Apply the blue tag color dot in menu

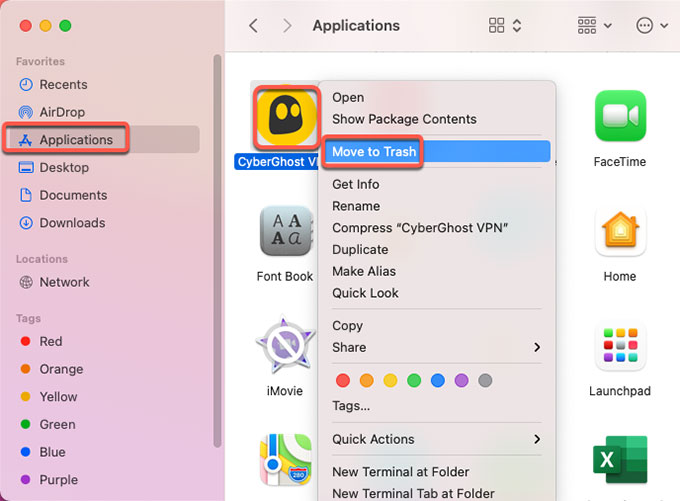point(438,380)
